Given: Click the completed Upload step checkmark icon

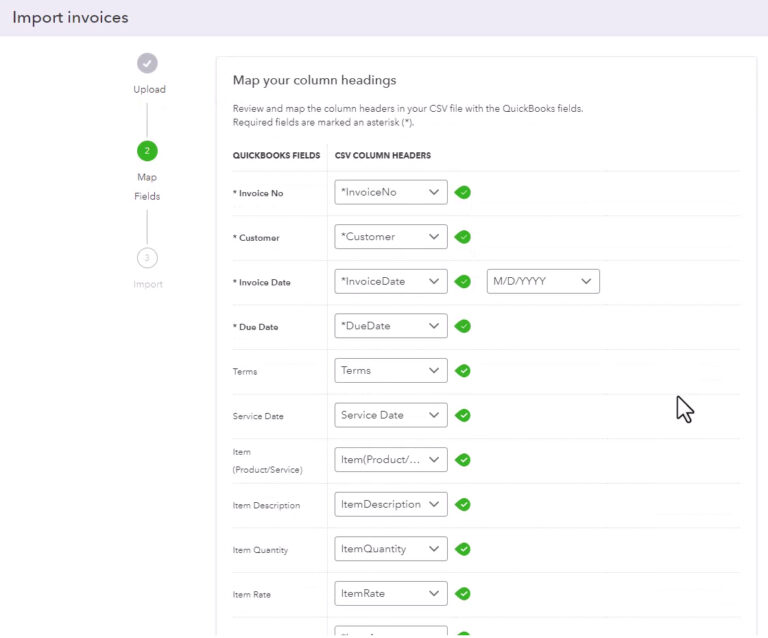Looking at the screenshot, I should (x=147, y=63).
